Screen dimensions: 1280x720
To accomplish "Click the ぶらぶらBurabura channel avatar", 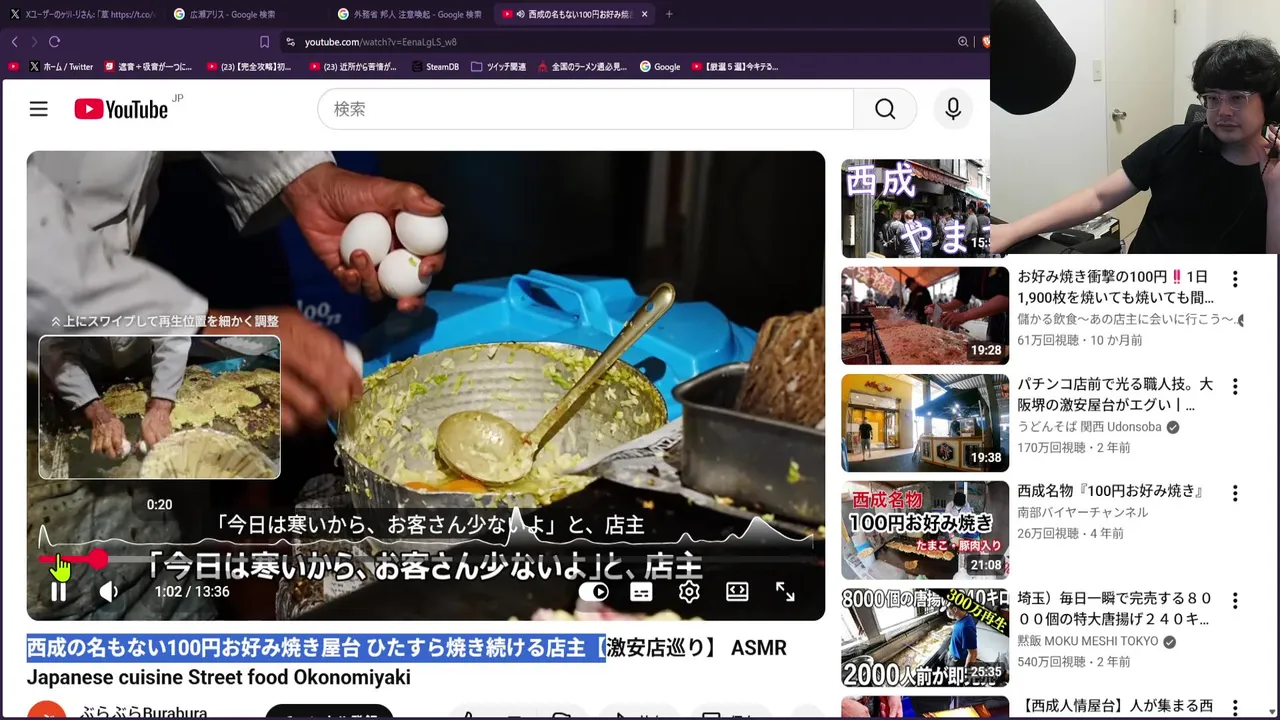I will [46, 710].
